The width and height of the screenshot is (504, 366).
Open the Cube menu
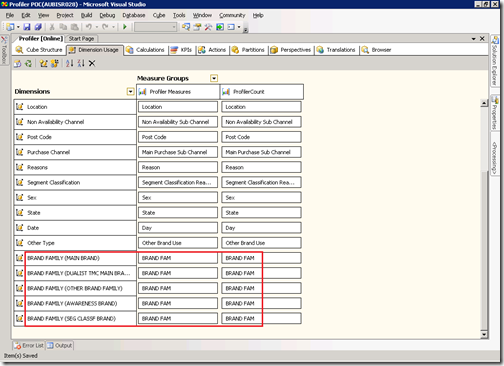pyautogui.click(x=159, y=15)
